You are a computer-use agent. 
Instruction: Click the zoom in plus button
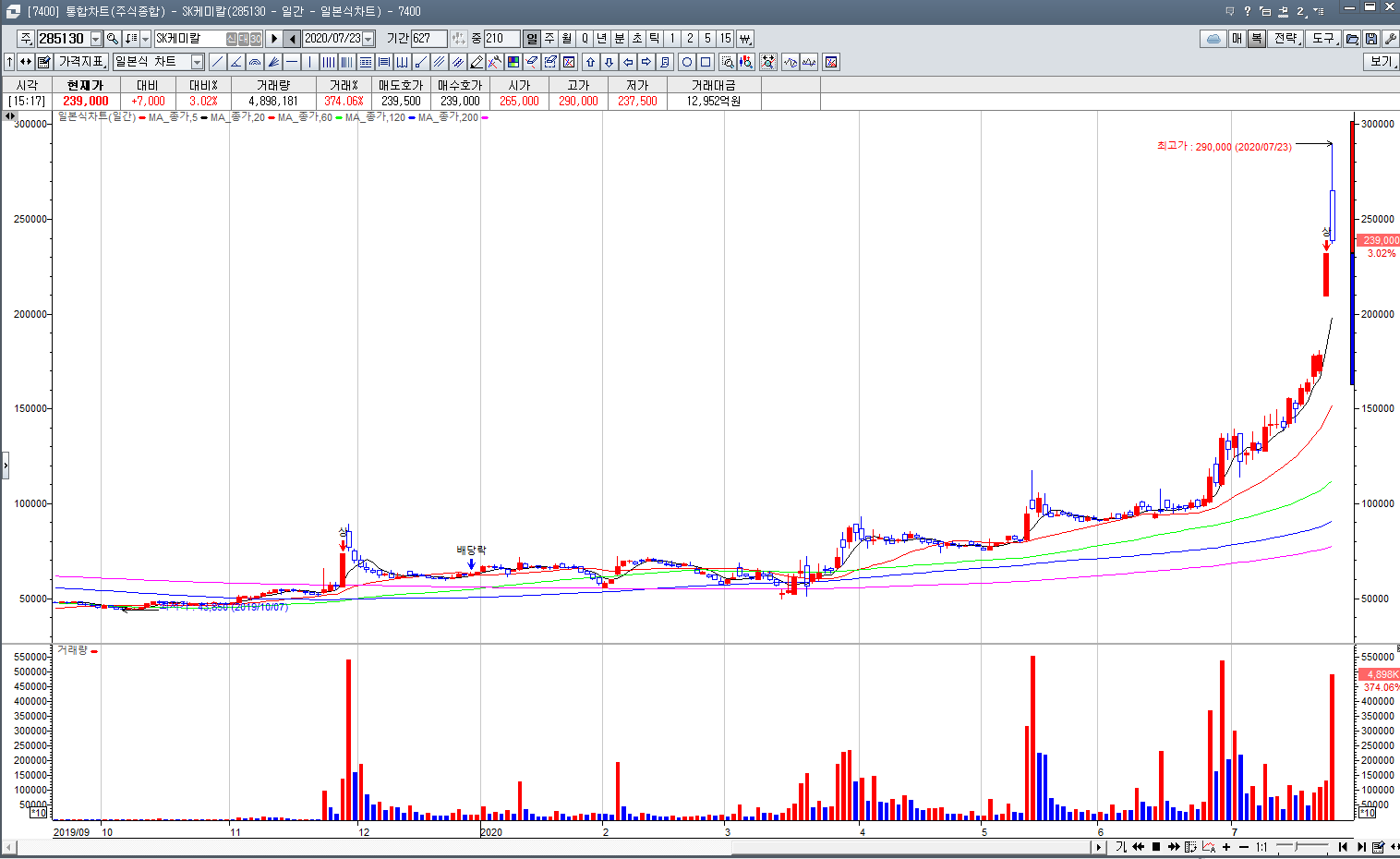(1226, 847)
